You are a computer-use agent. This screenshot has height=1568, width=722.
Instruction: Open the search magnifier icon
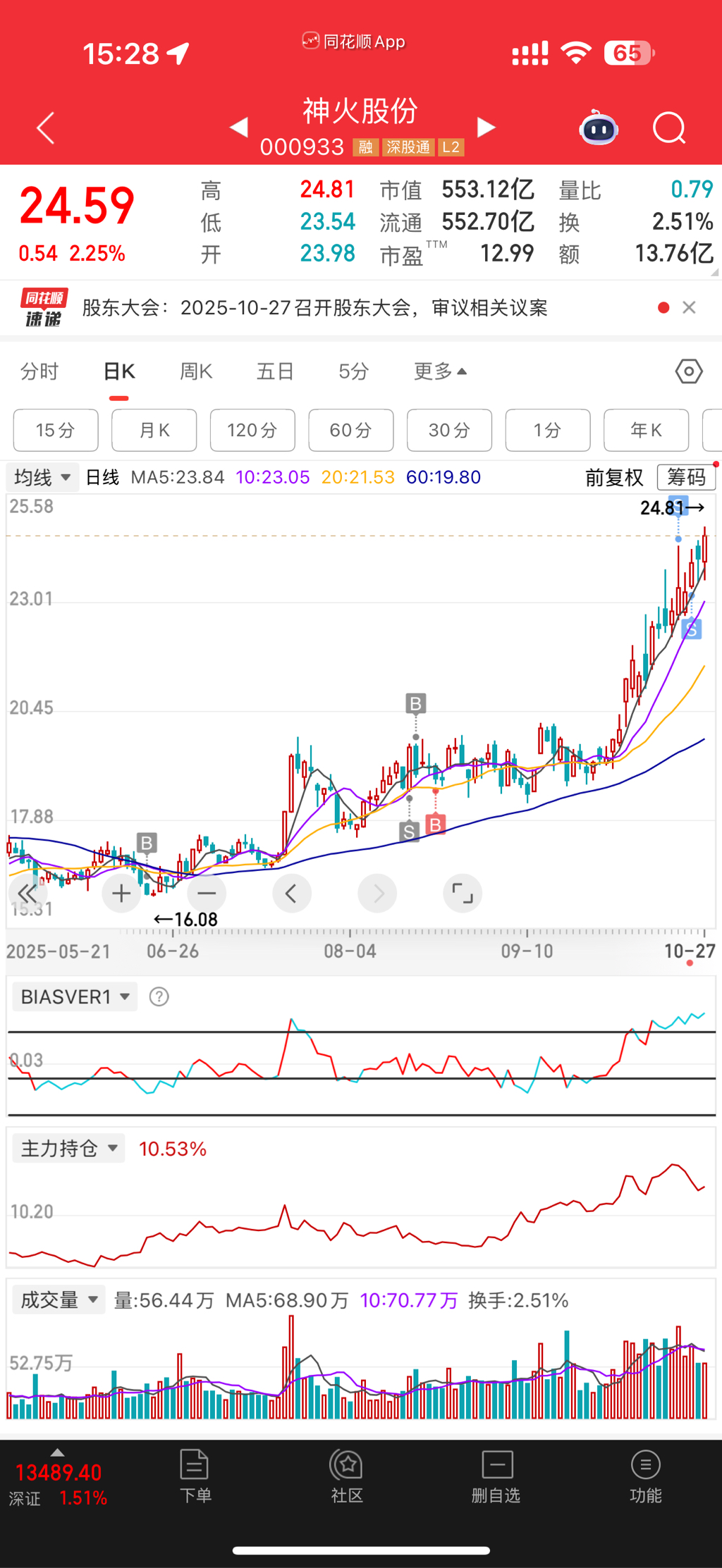pyautogui.click(x=669, y=128)
